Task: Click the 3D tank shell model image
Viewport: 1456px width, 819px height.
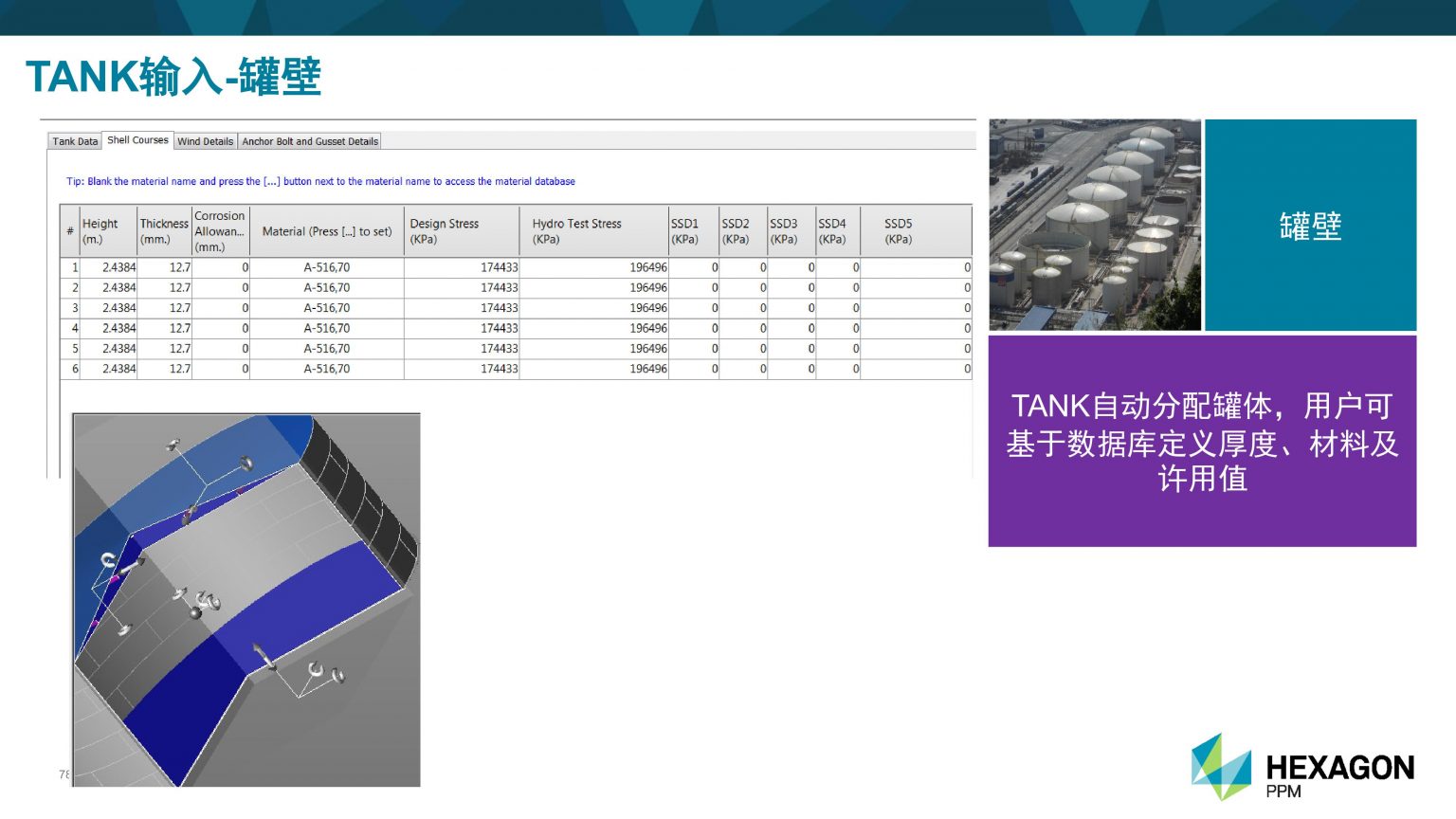Action: 246,599
